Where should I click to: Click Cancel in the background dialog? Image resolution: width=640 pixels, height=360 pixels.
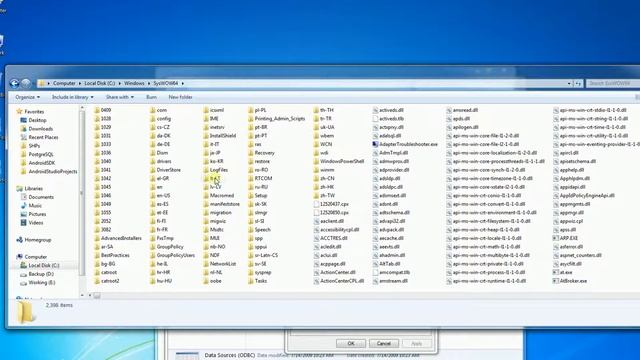[x=384, y=343]
